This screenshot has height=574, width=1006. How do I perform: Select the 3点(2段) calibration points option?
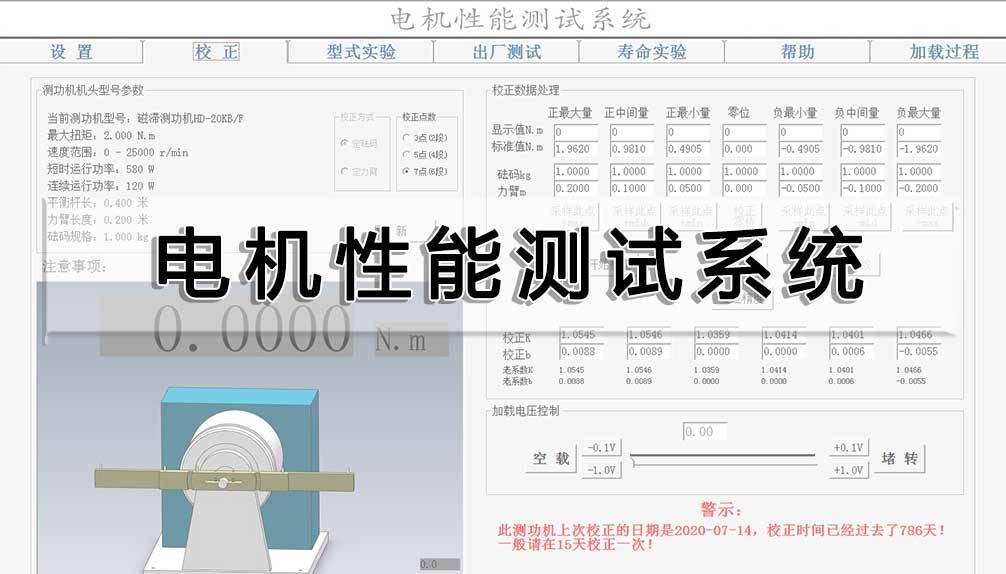pos(407,138)
